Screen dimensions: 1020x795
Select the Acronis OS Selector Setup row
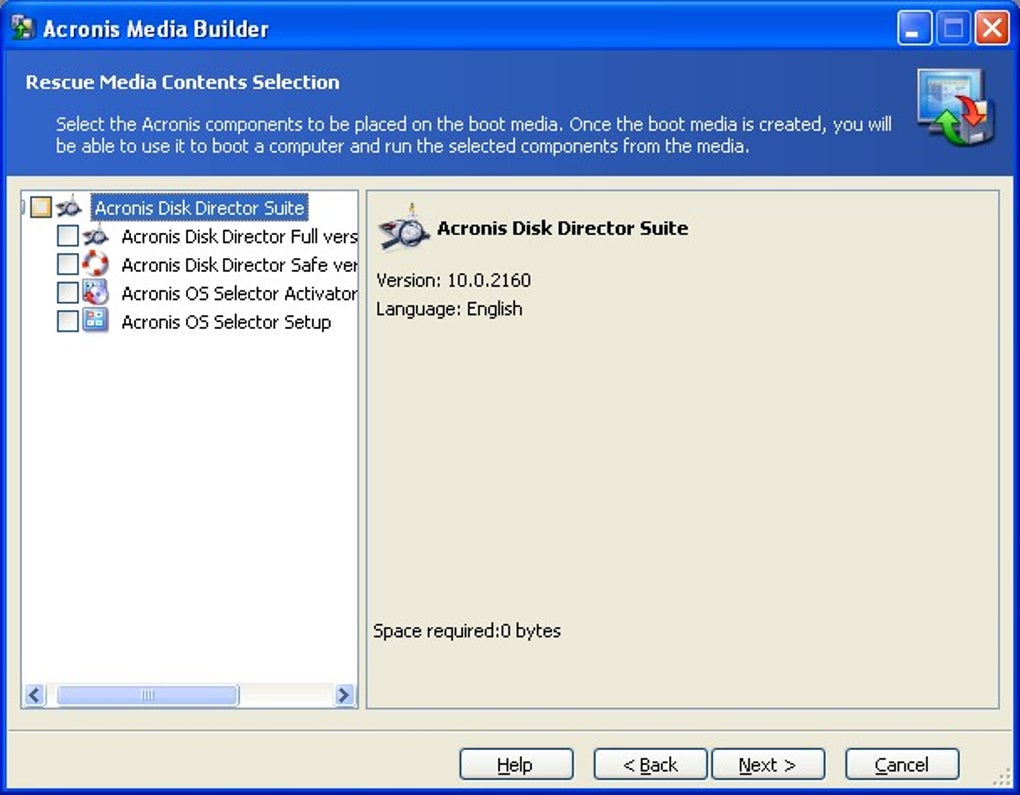click(x=226, y=322)
